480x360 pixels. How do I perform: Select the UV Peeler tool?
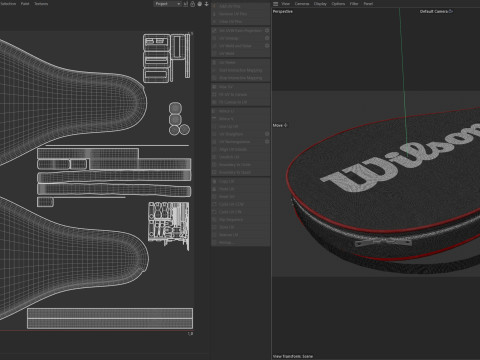point(240,62)
